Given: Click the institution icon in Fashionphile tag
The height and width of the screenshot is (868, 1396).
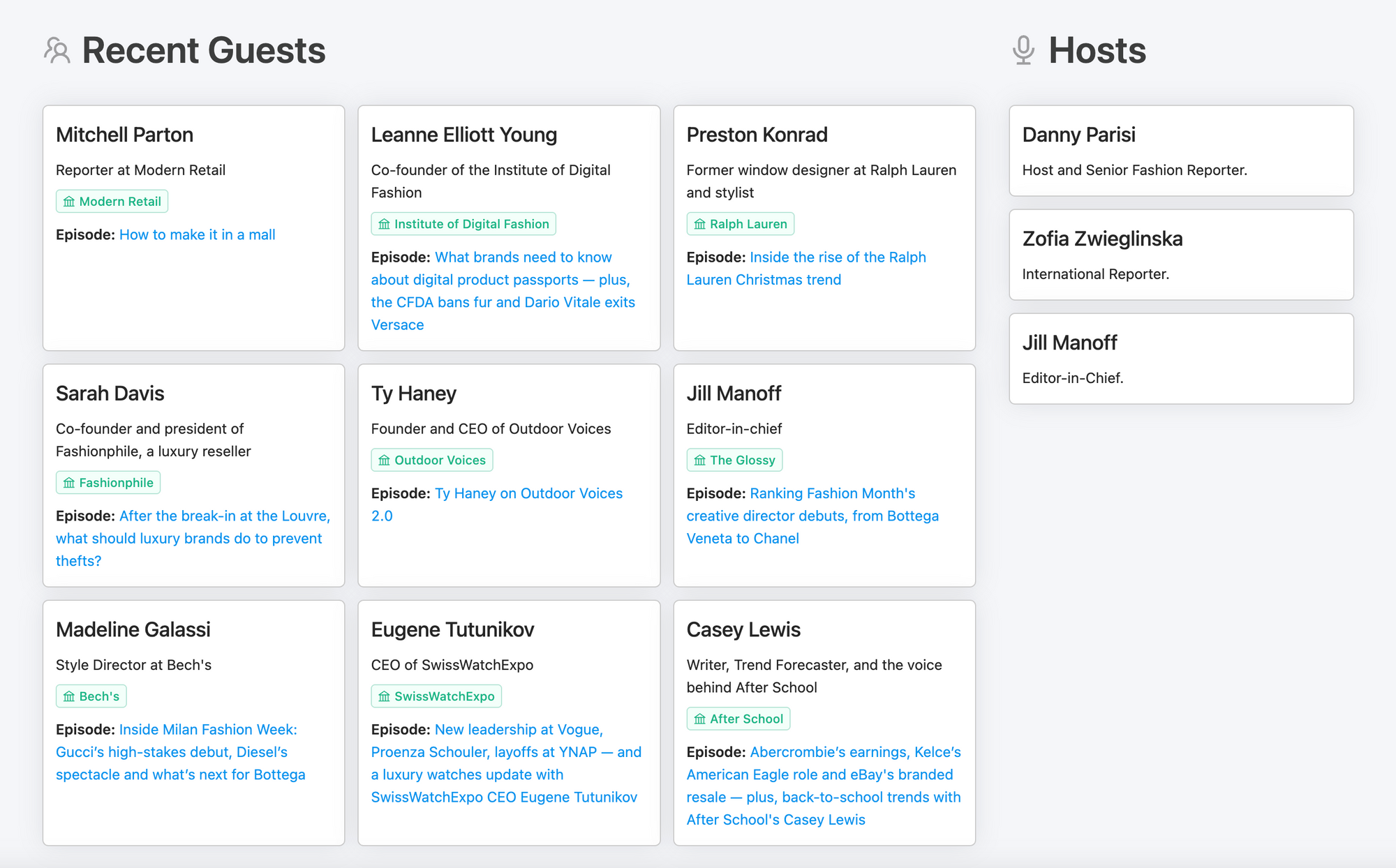Looking at the screenshot, I should [69, 483].
